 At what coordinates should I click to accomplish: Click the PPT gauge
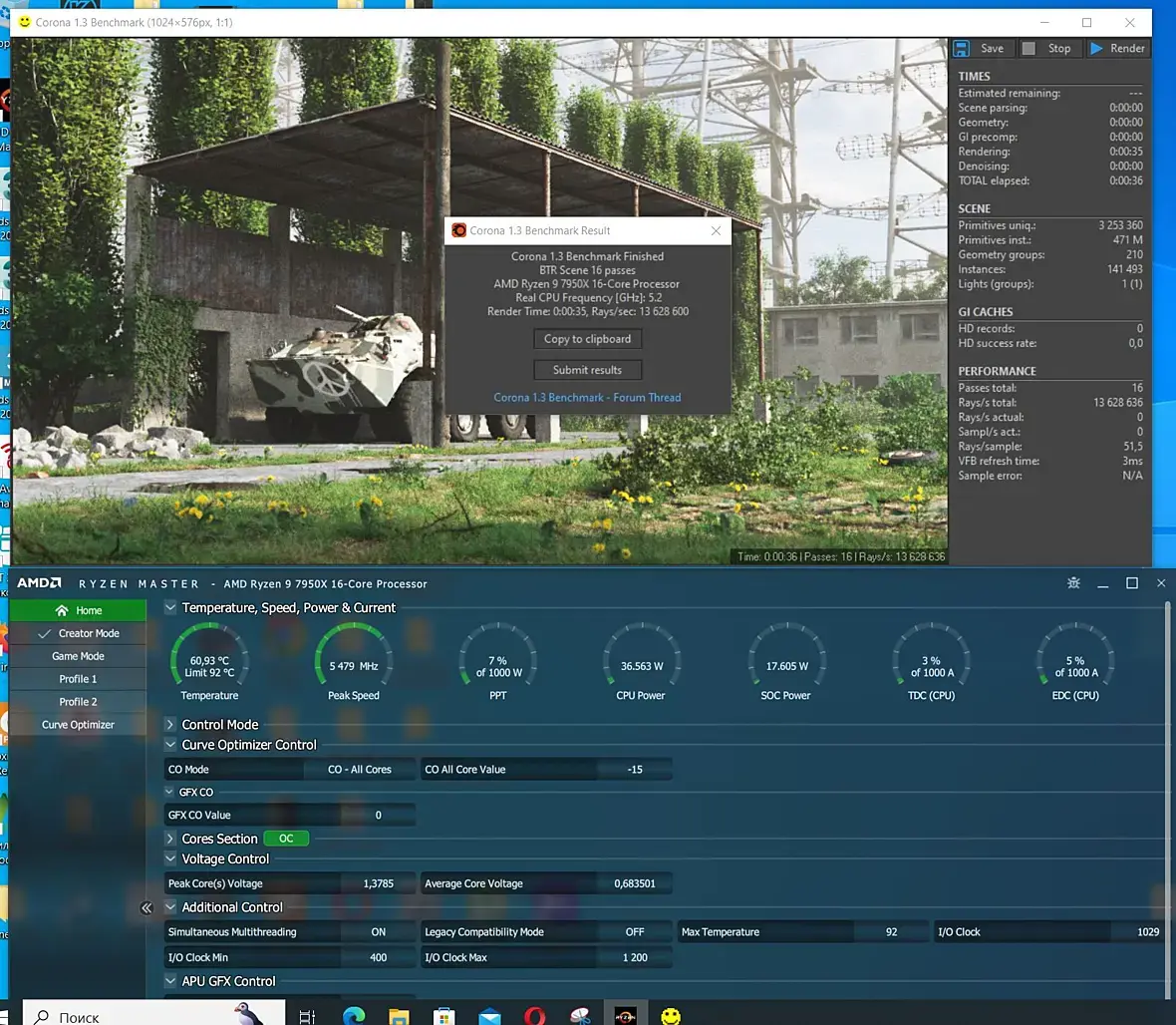(x=498, y=654)
